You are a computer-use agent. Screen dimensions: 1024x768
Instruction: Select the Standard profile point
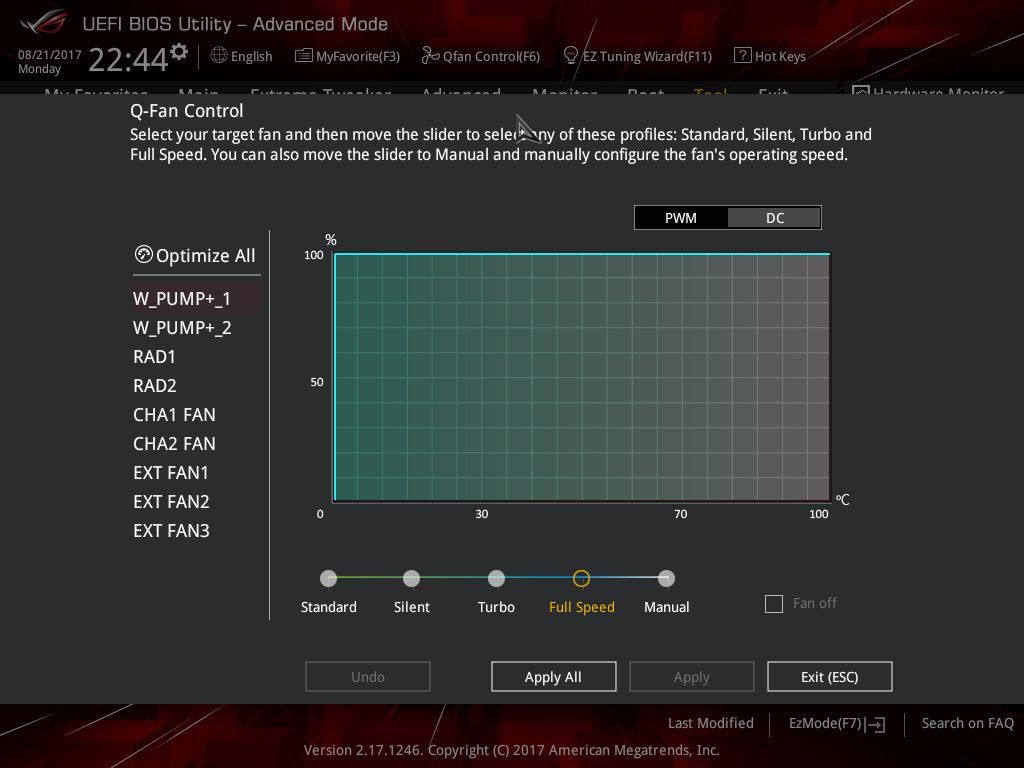(328, 578)
